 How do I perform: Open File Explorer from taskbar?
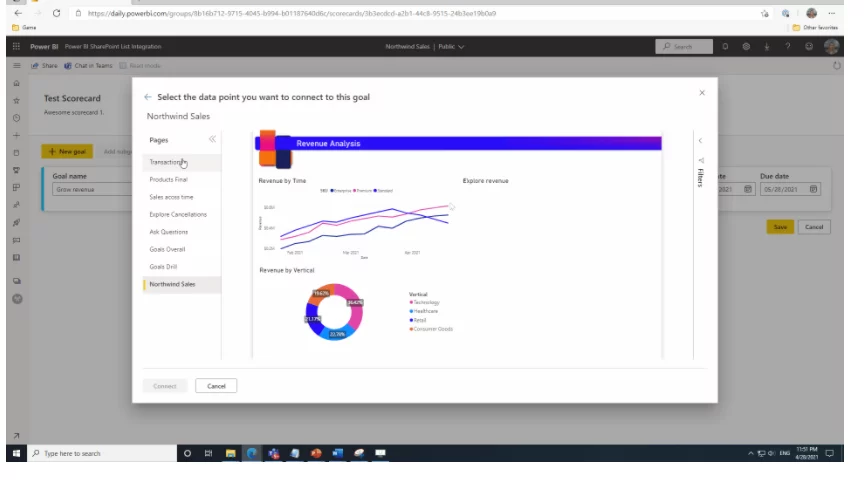coord(231,453)
